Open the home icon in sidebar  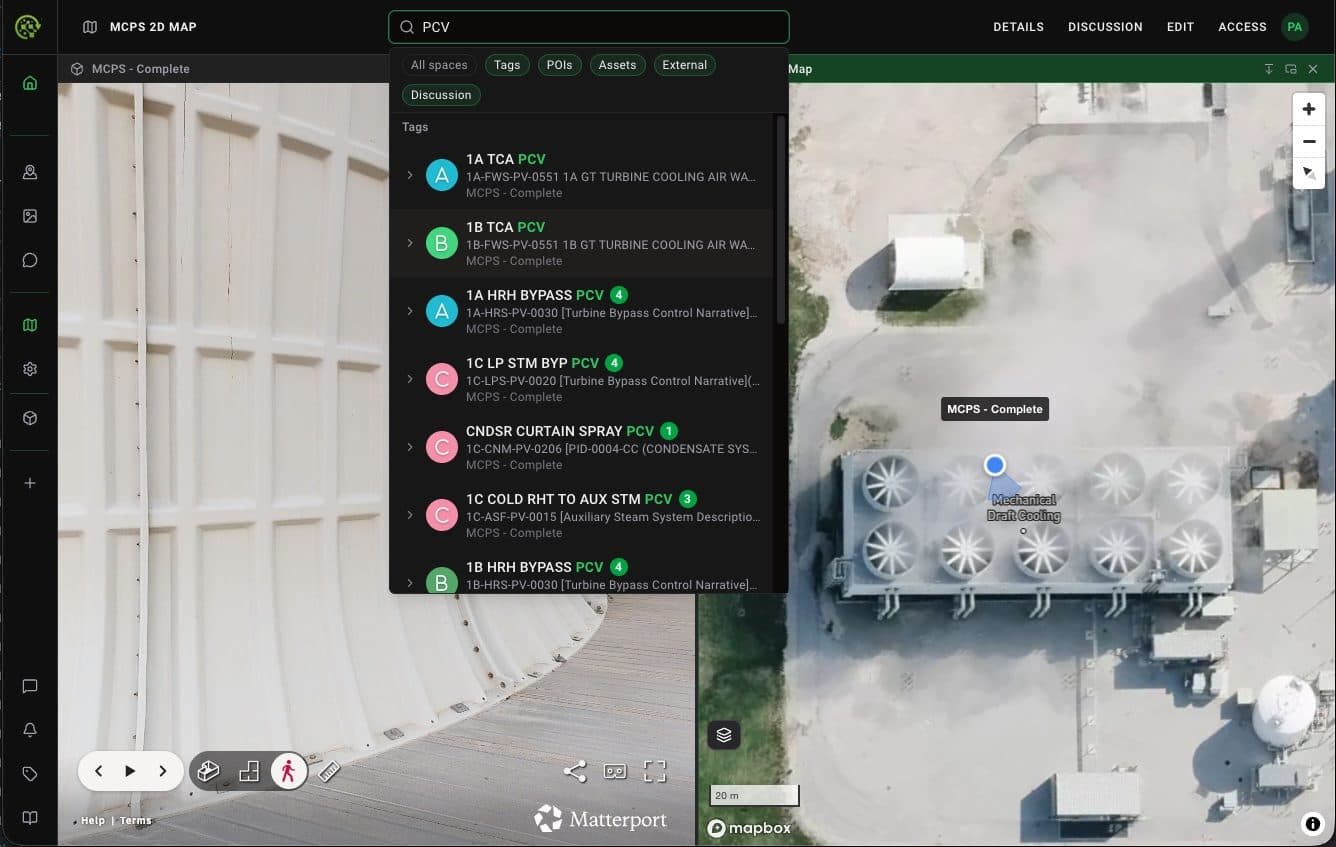pyautogui.click(x=29, y=83)
